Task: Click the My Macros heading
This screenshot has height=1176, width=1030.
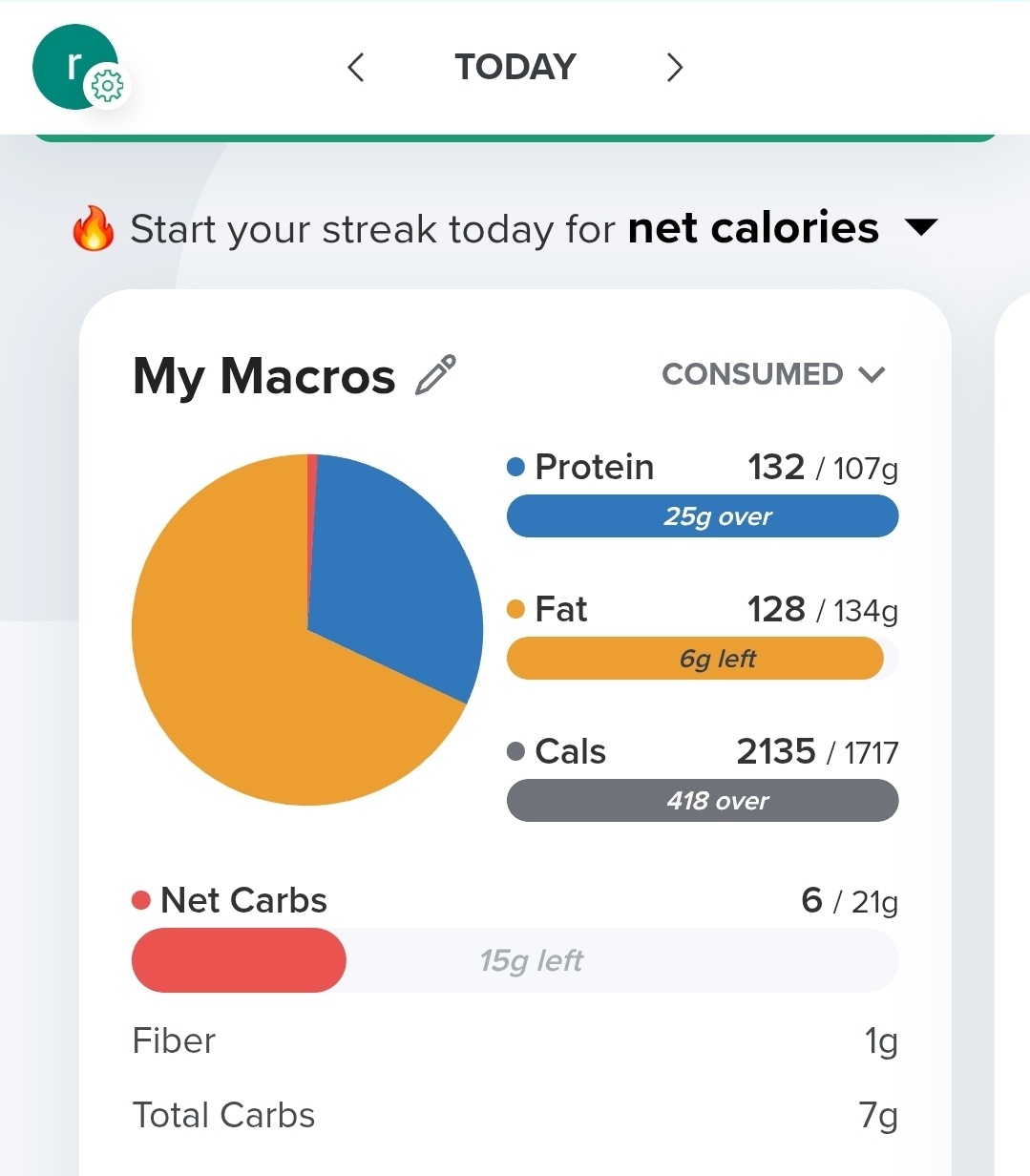Action: [x=263, y=375]
